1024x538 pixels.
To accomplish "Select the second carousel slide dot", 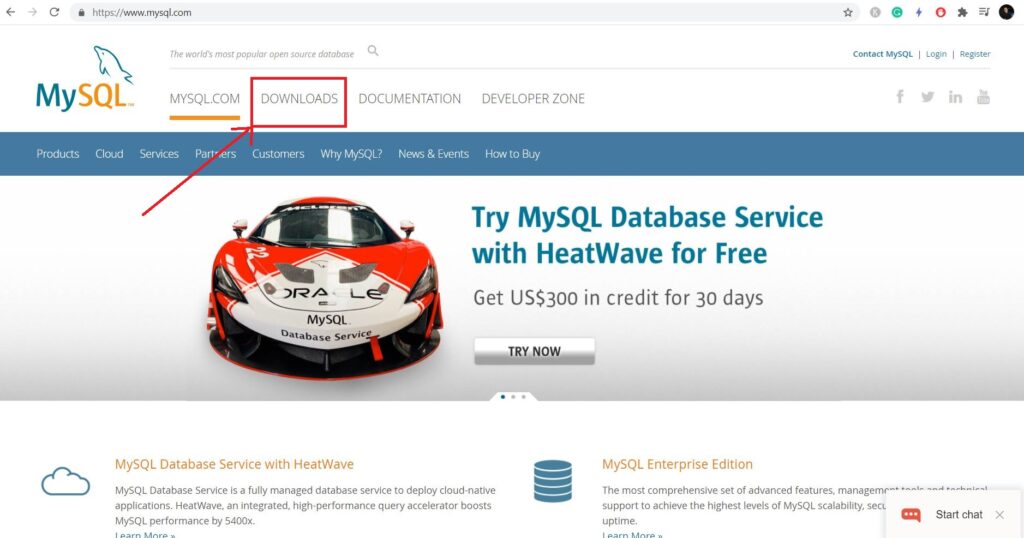I will click(x=513, y=396).
